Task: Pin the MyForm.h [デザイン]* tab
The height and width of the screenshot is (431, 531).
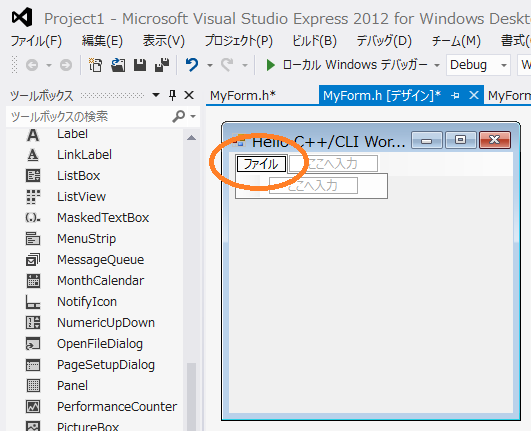Action: point(455,95)
